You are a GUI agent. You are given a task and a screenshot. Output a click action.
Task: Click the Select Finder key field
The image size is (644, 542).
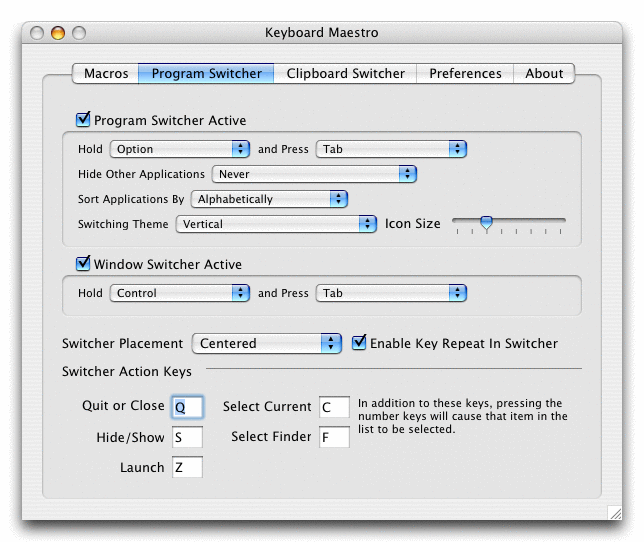[334, 437]
